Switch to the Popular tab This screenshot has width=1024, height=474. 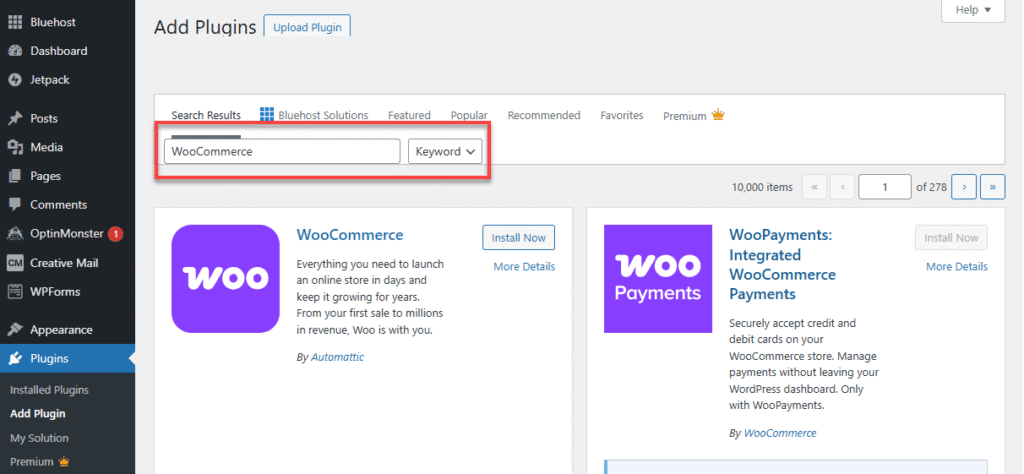[x=469, y=116]
